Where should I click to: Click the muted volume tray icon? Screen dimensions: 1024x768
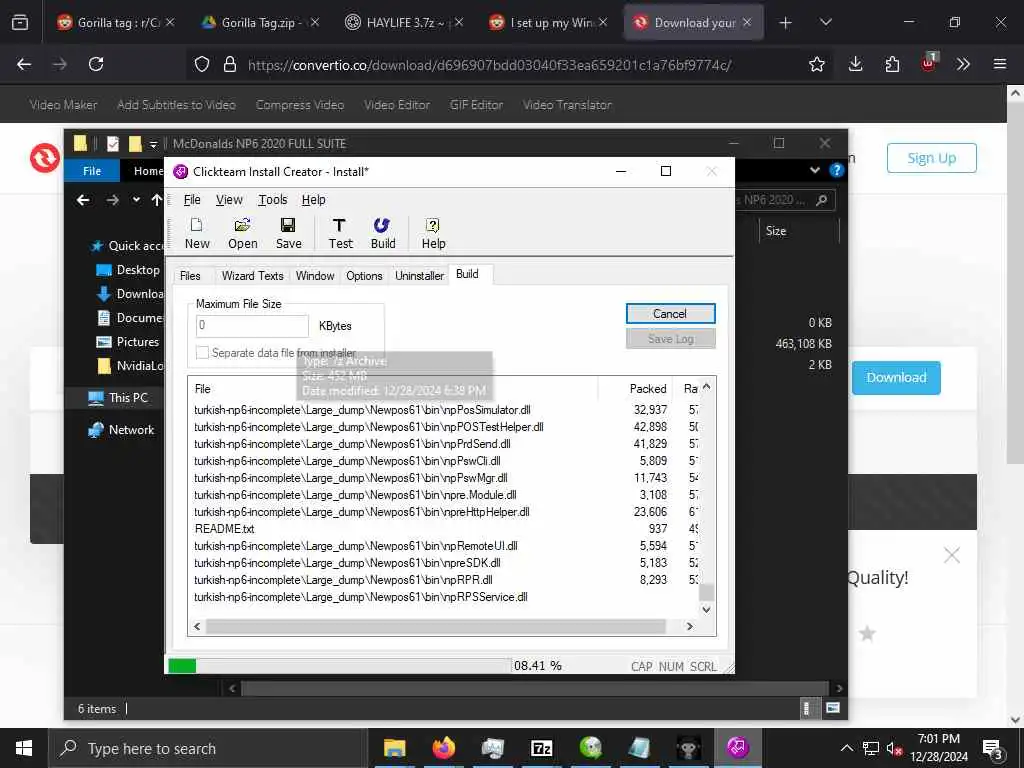coord(894,748)
